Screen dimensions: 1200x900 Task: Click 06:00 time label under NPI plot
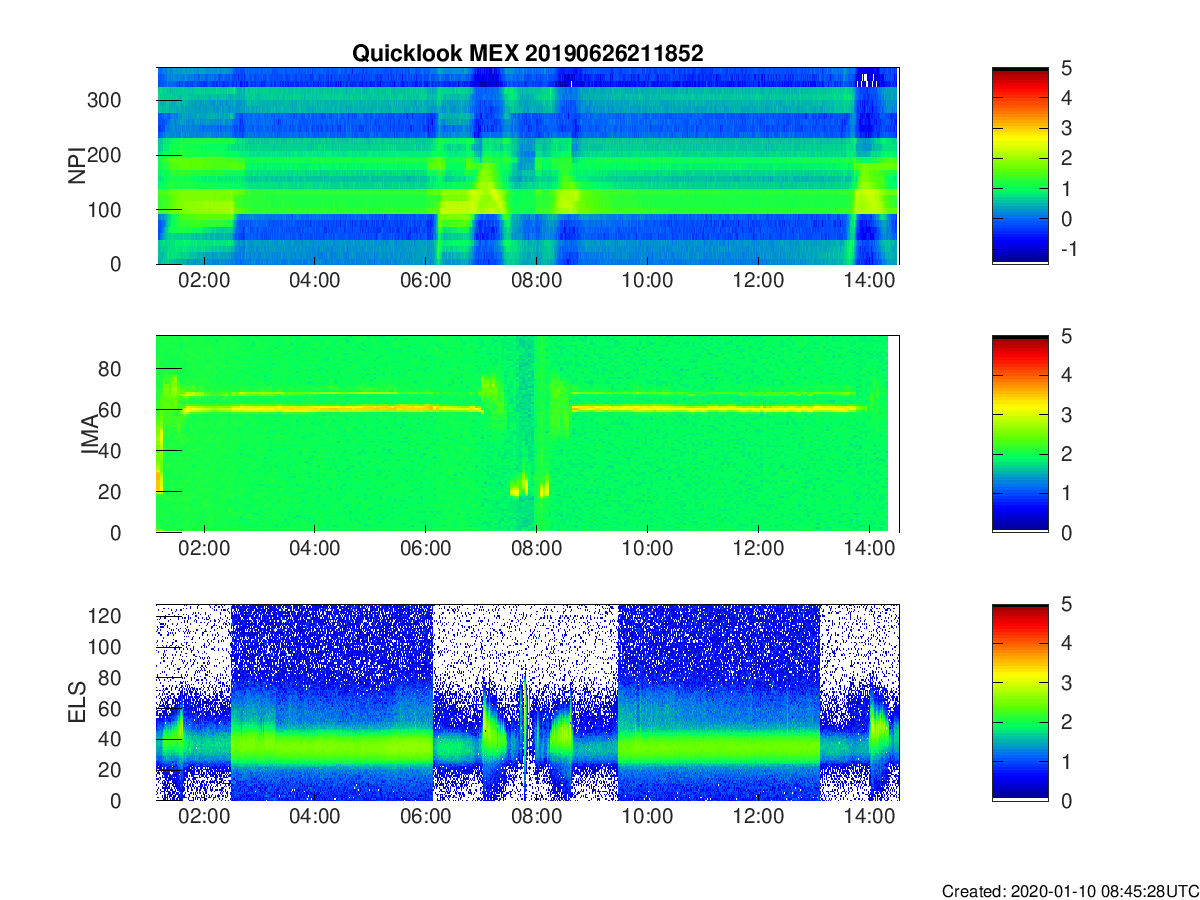[426, 283]
